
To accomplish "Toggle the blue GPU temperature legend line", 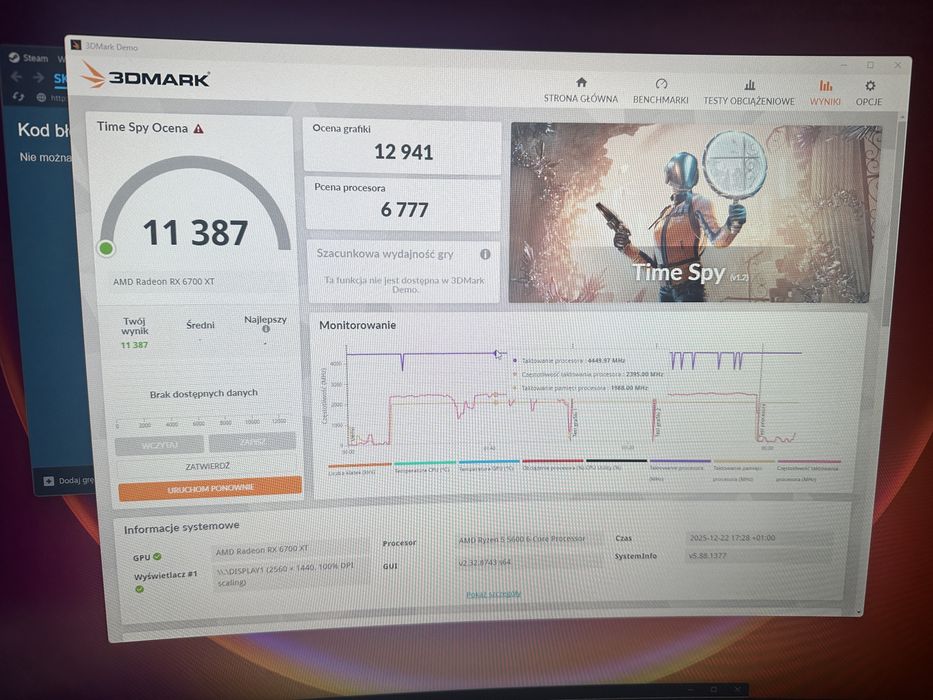I will click(489, 461).
